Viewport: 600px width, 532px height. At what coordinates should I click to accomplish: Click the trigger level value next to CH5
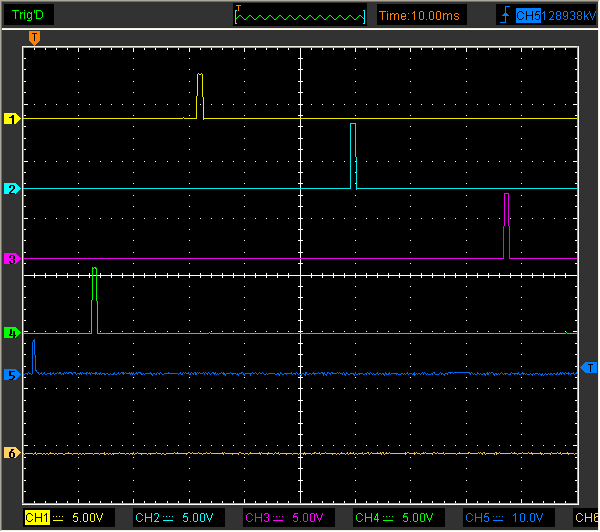pos(569,16)
